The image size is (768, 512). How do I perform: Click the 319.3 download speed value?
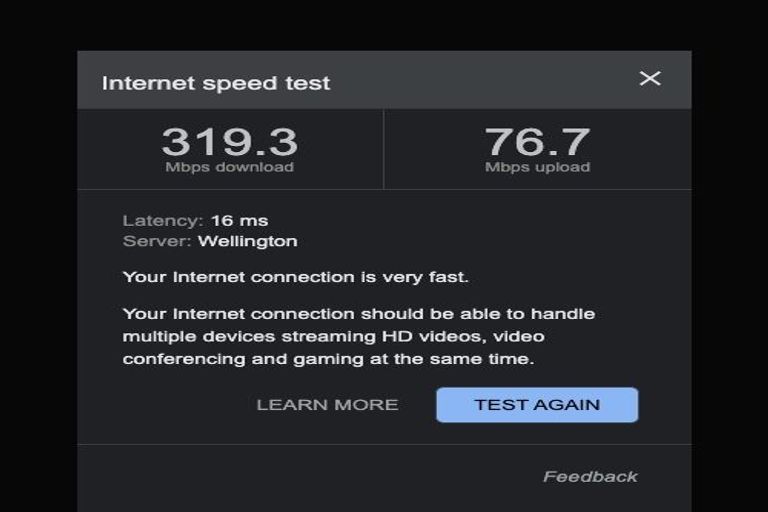point(229,142)
